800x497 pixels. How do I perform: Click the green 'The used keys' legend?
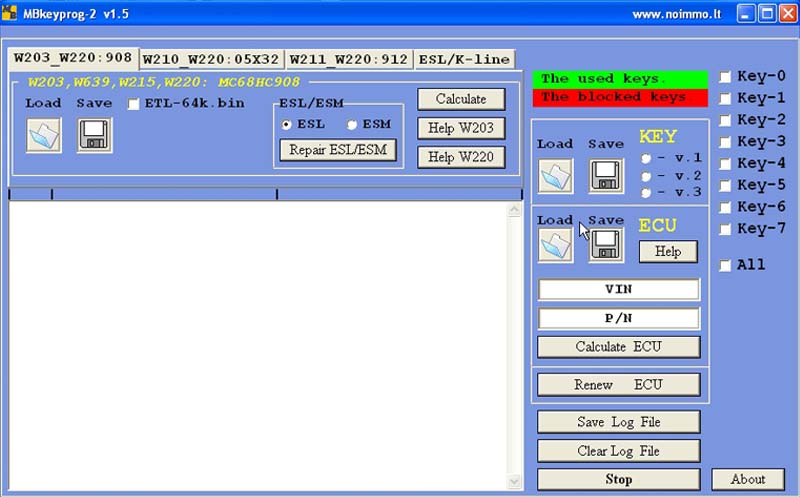[620, 79]
